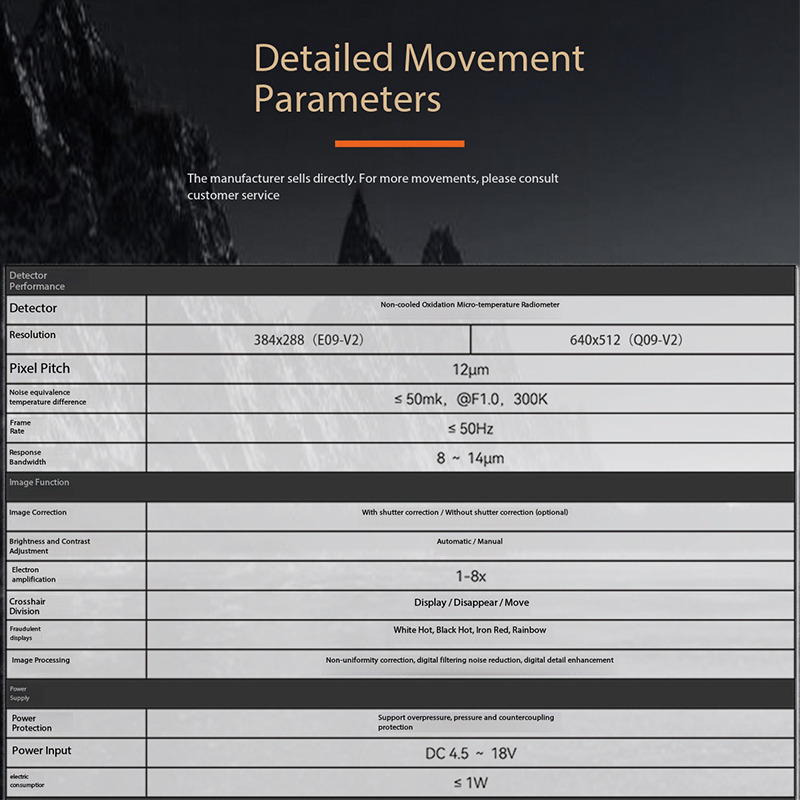Click the shutter correction options cell
Screen dimensions: 800x800
pos(465,512)
